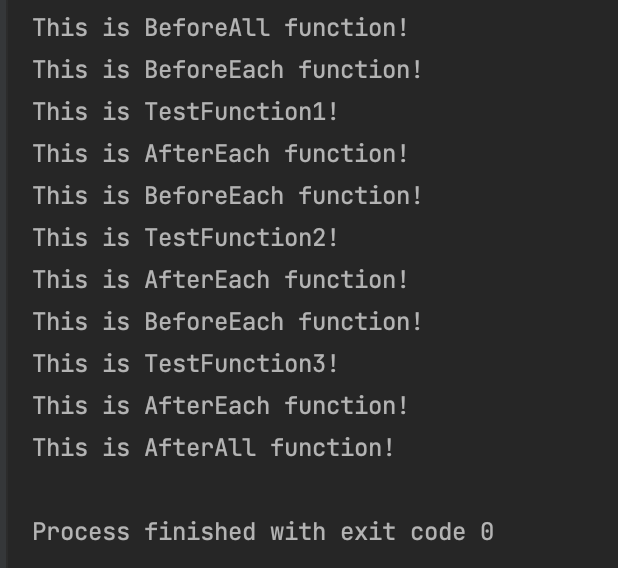Select the "This is AfterAll function!" line

tap(213, 448)
